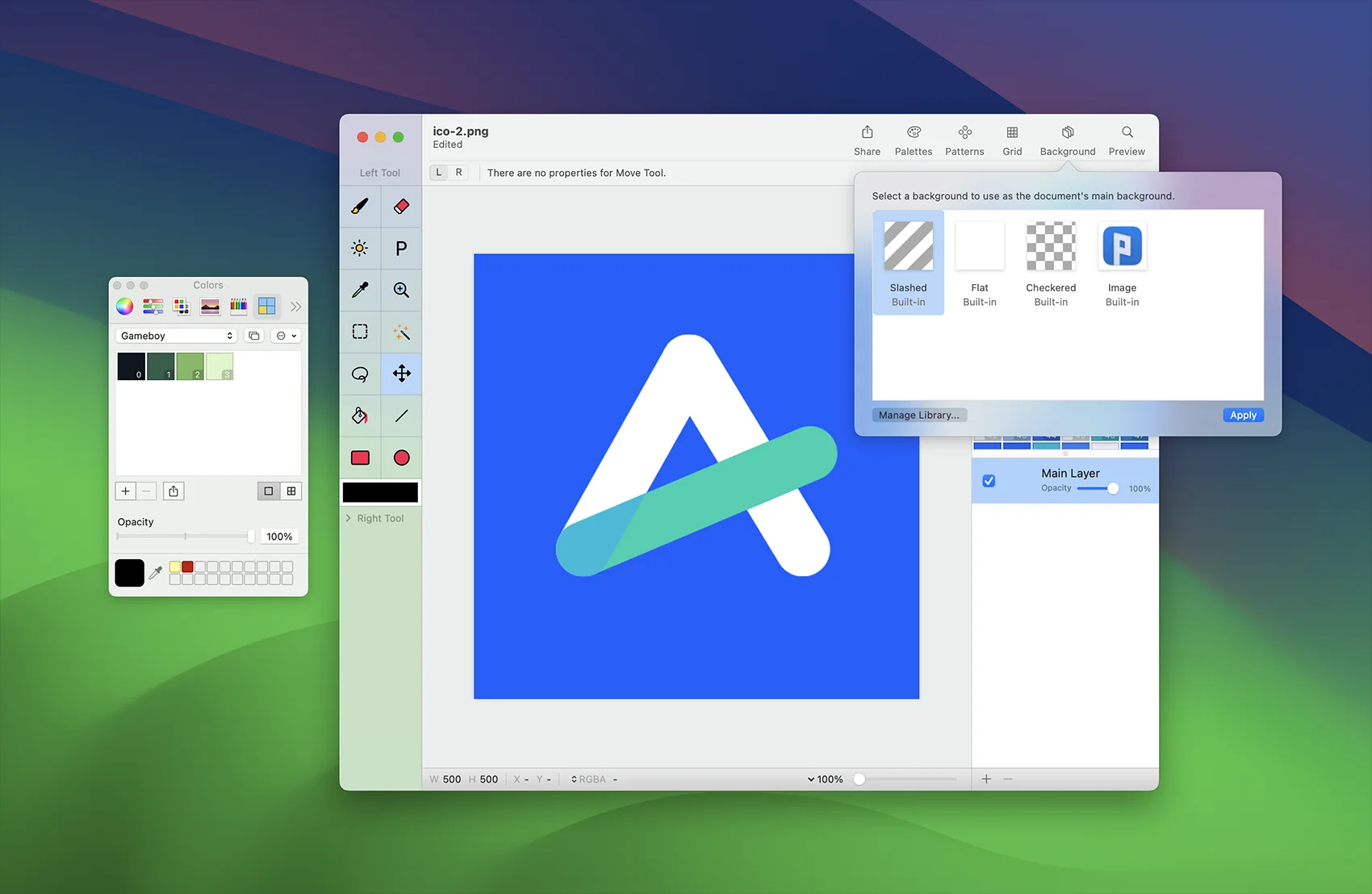This screenshot has height=894, width=1372.
Task: Choose the Flat built-in background
Action: click(x=980, y=263)
